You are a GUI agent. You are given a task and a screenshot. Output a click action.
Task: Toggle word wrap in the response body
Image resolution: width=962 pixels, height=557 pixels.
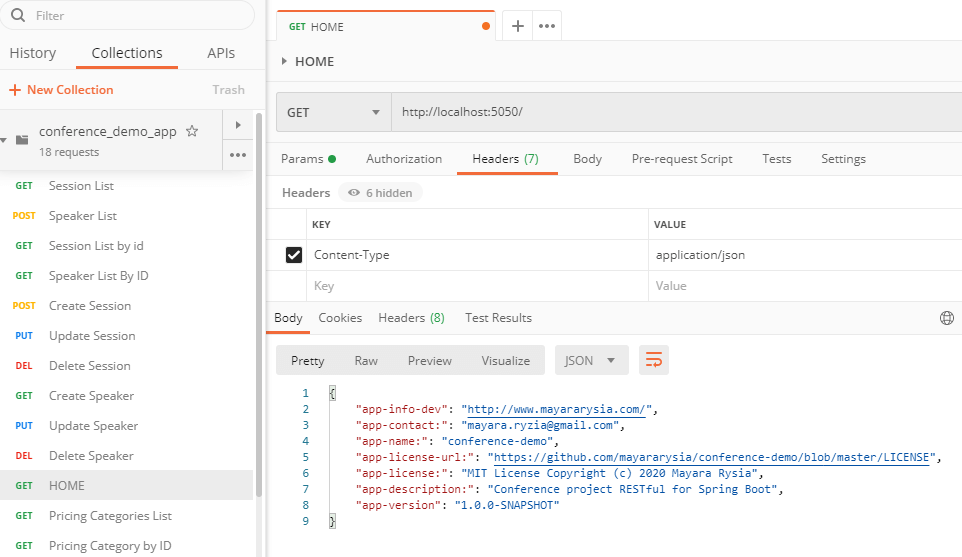(x=654, y=360)
